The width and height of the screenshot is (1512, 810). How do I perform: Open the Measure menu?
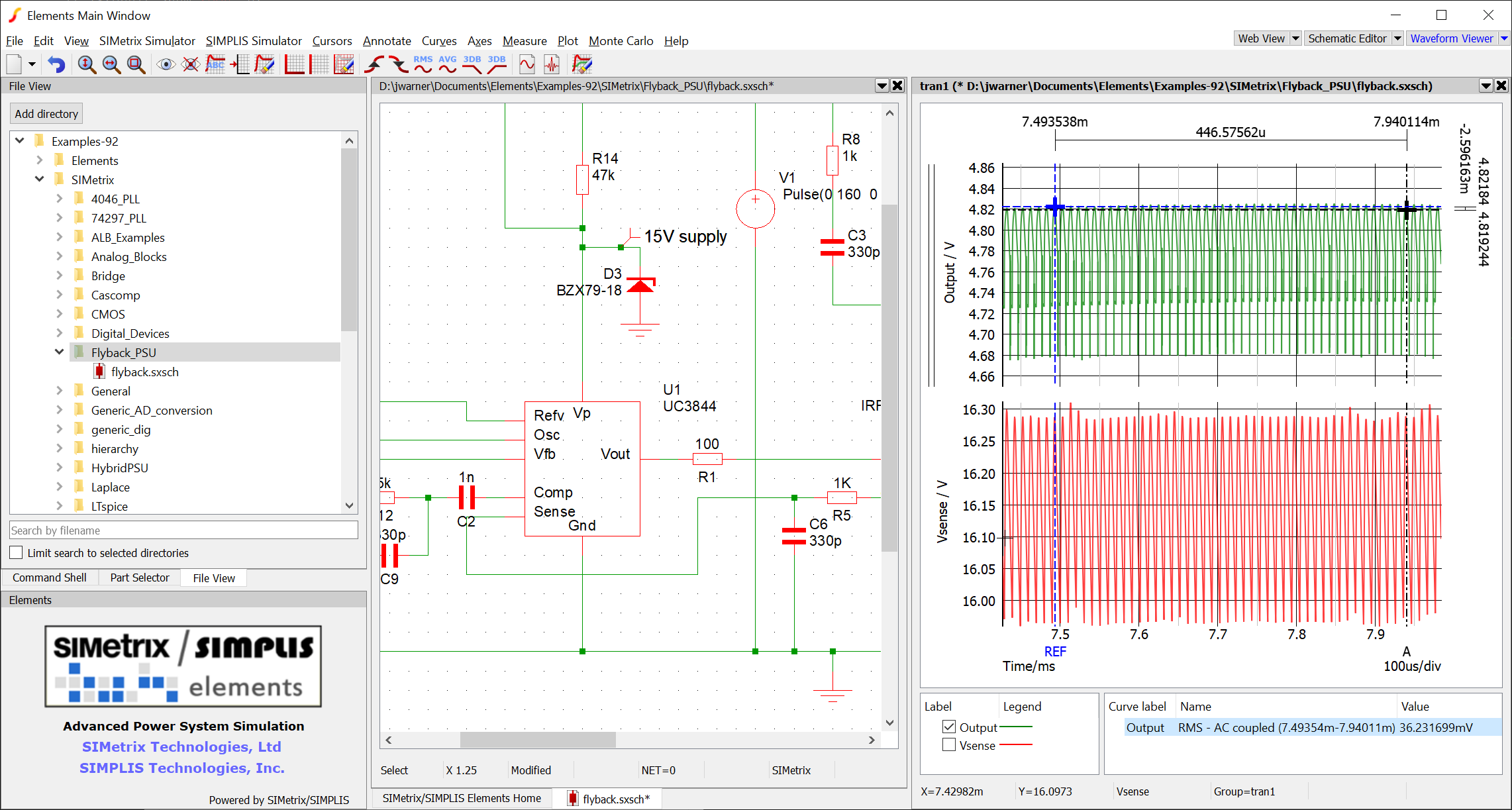click(525, 41)
